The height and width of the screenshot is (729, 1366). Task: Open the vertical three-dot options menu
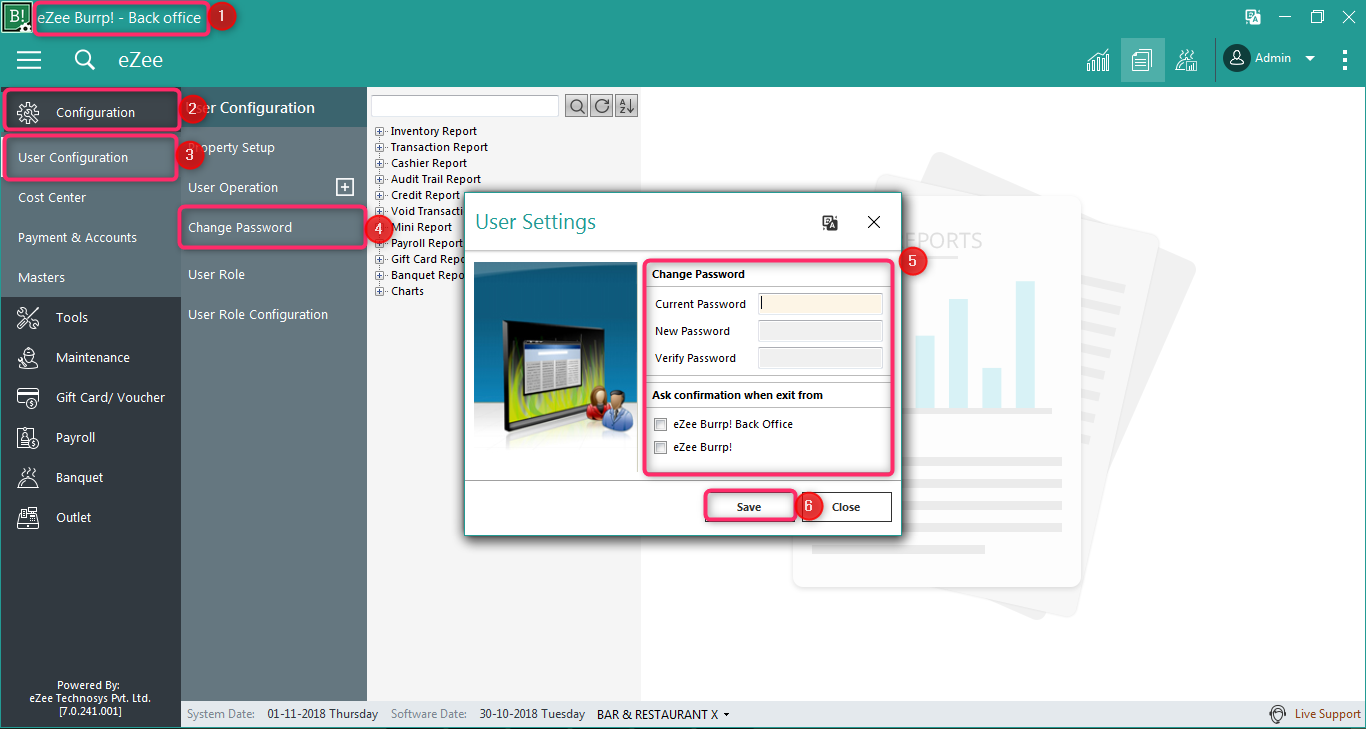[x=1345, y=60]
